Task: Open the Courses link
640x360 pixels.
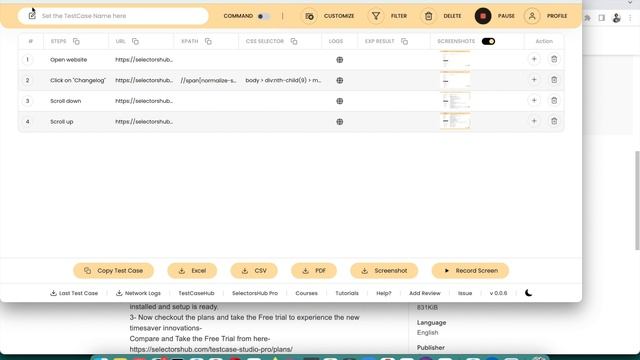Action: [307, 293]
